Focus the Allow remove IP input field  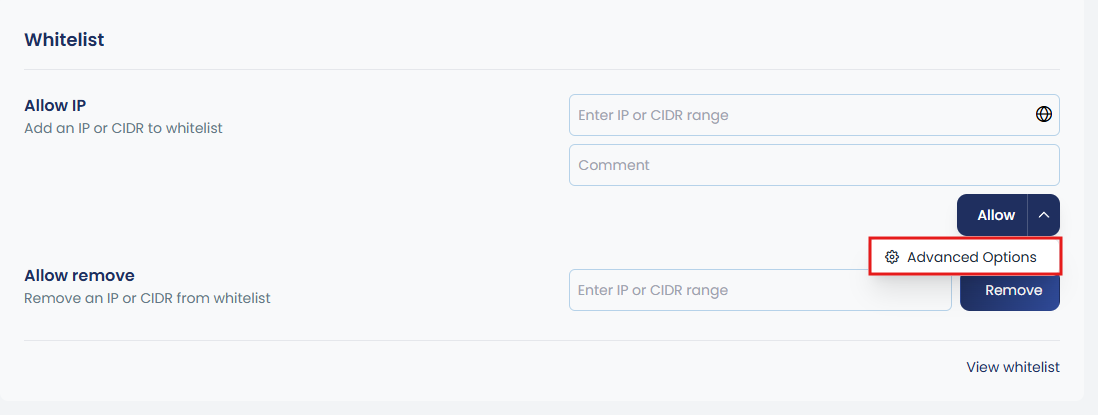[760, 290]
